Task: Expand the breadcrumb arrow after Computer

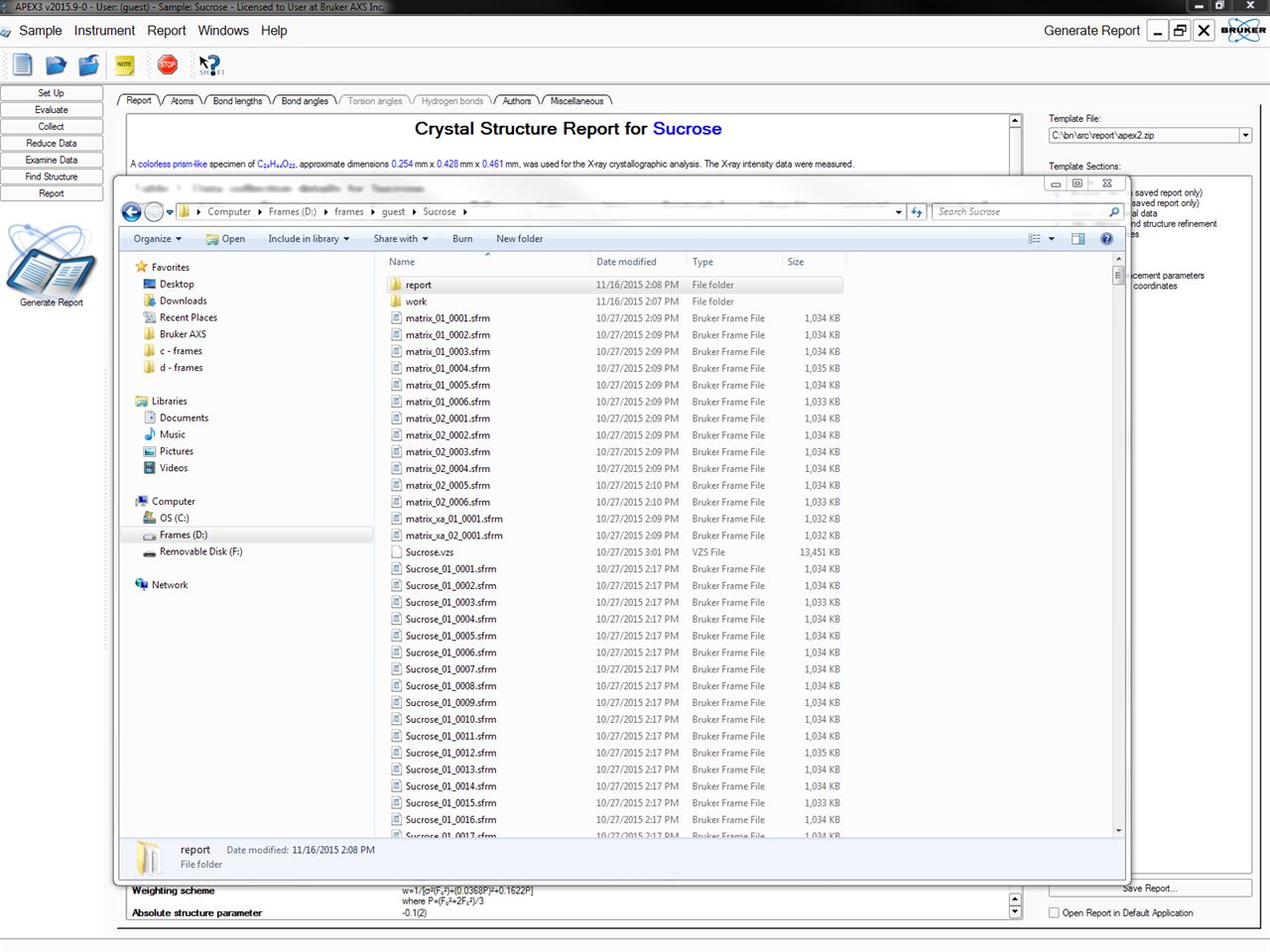Action: click(260, 212)
